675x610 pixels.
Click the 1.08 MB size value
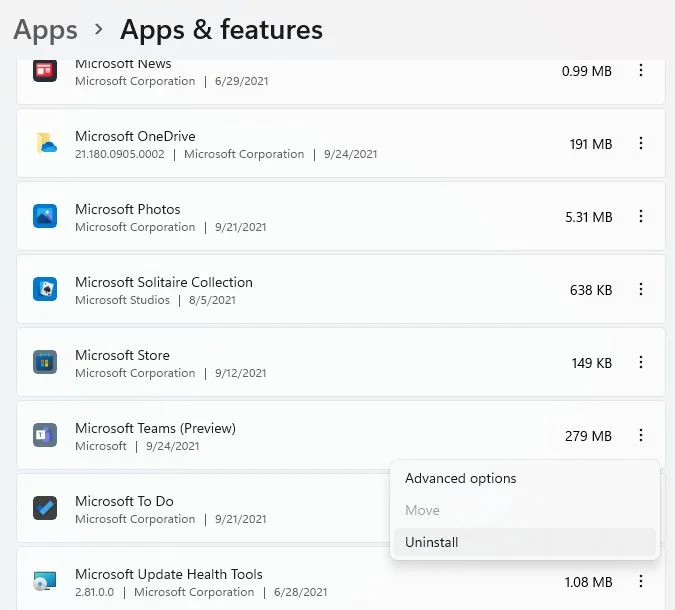pos(588,582)
